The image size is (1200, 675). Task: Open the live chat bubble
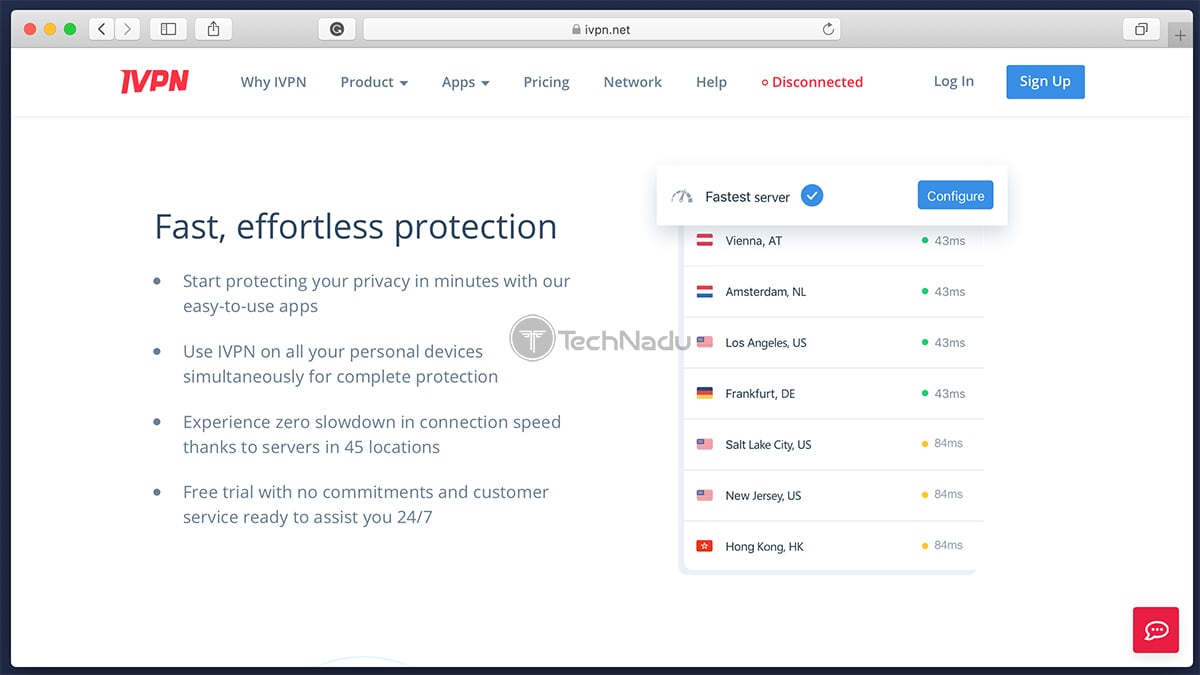pyautogui.click(x=1157, y=630)
